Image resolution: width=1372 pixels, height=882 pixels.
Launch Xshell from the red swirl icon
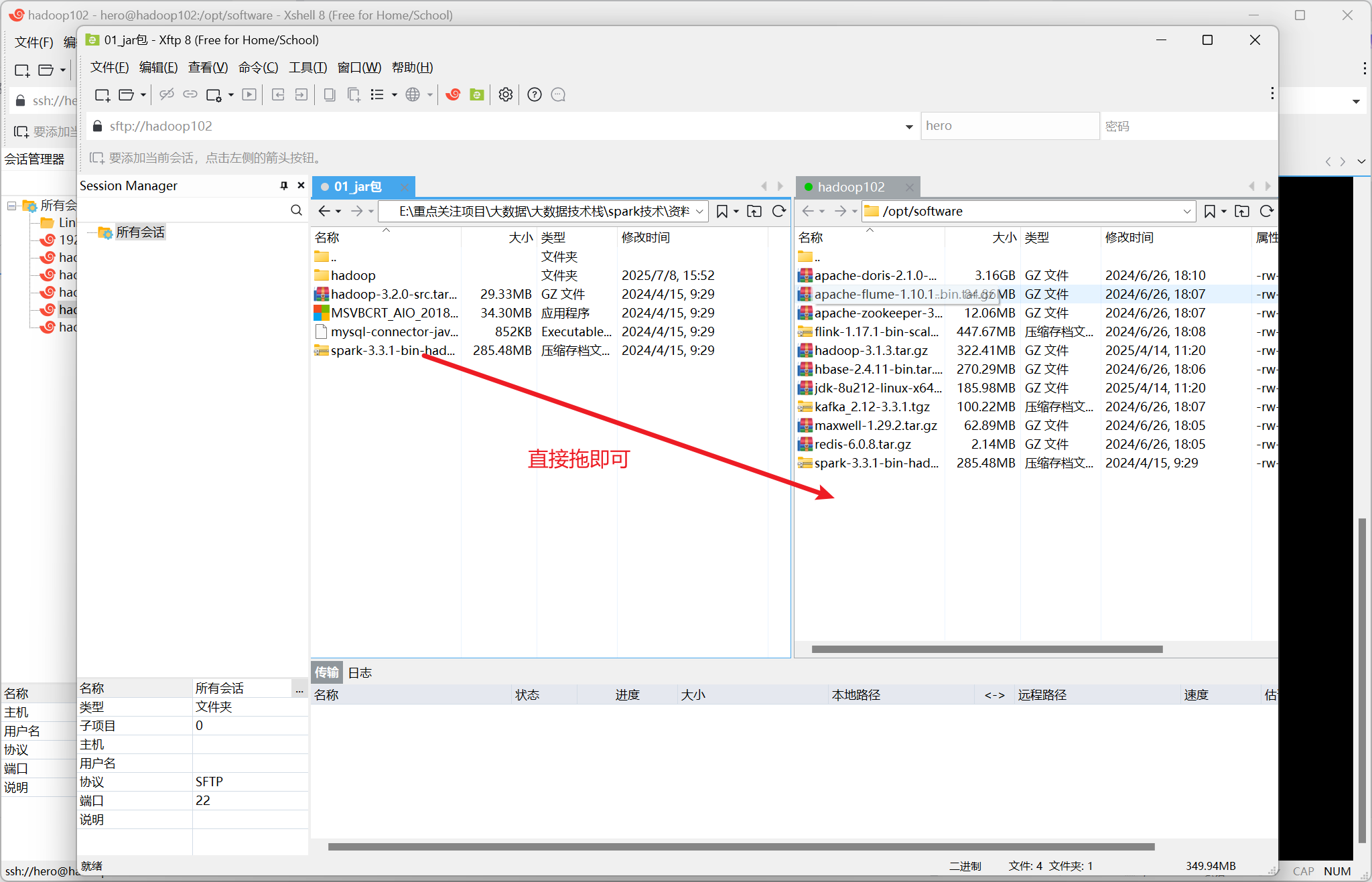[x=454, y=94]
